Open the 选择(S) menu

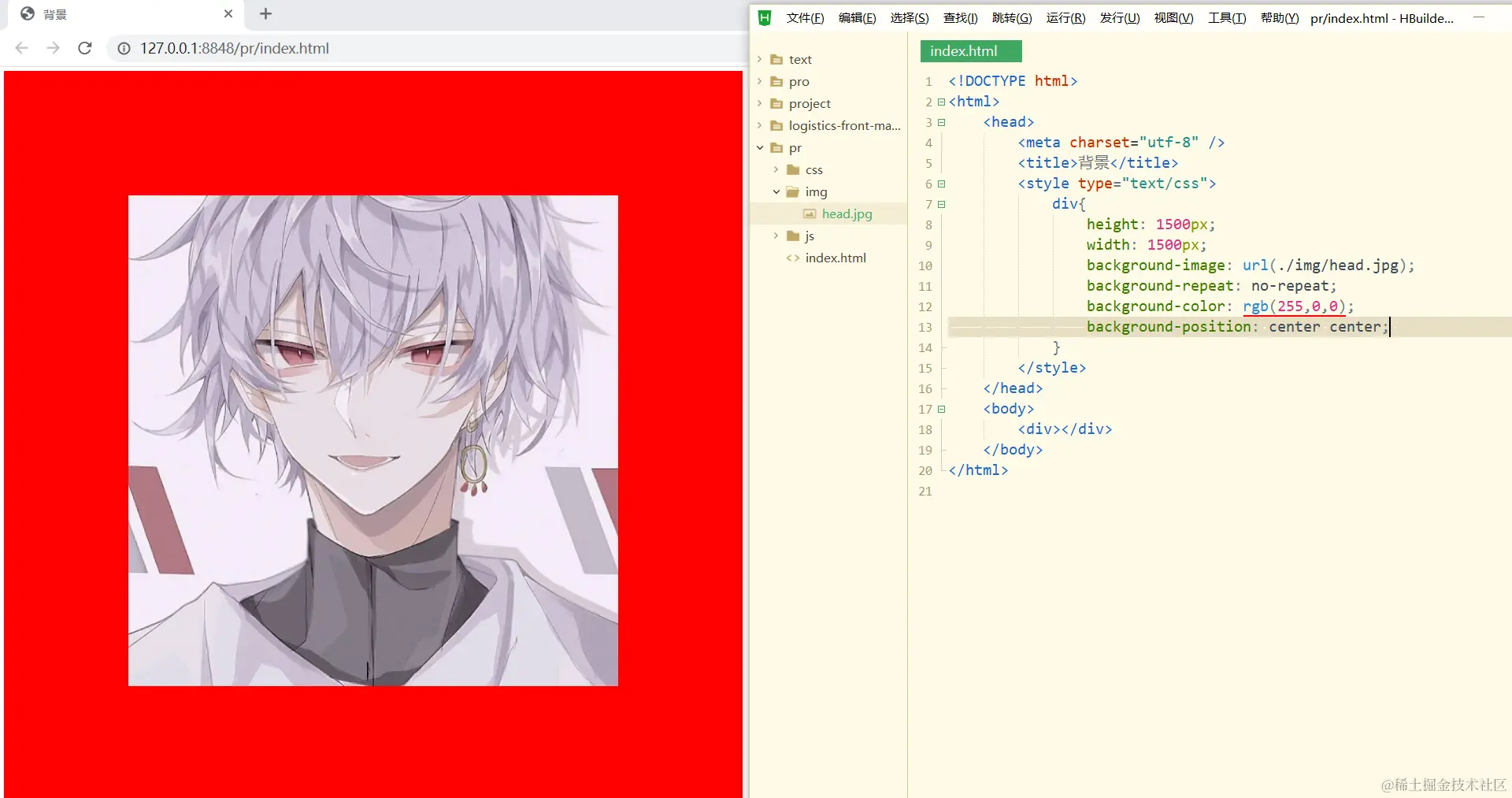tap(910, 18)
